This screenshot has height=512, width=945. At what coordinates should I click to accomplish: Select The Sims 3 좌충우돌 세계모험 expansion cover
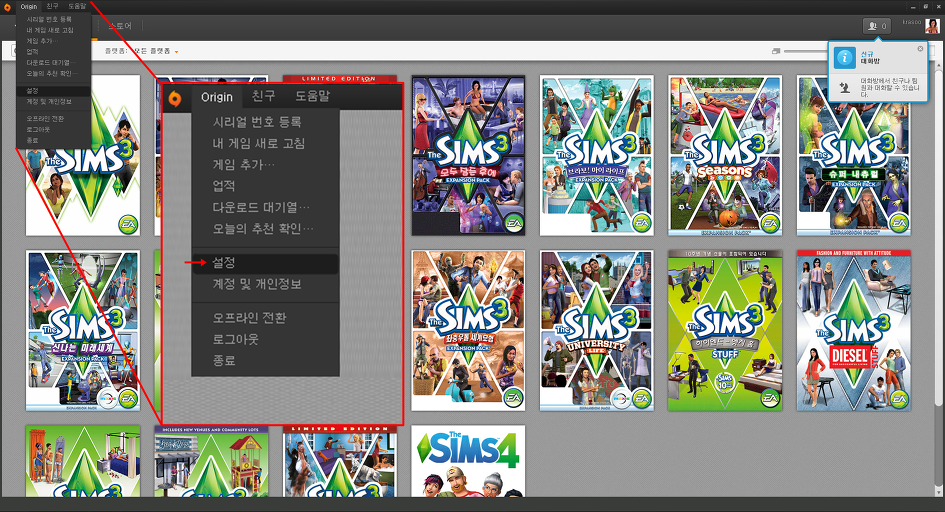[x=468, y=331]
